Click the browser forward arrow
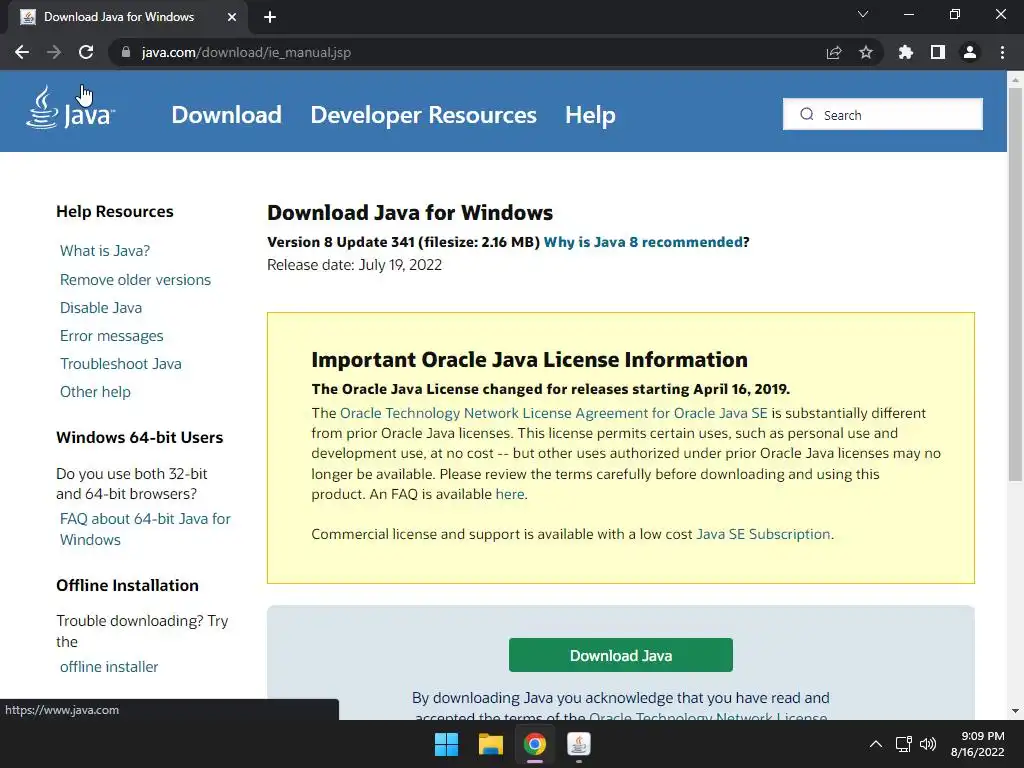The width and height of the screenshot is (1024, 768). click(x=54, y=52)
